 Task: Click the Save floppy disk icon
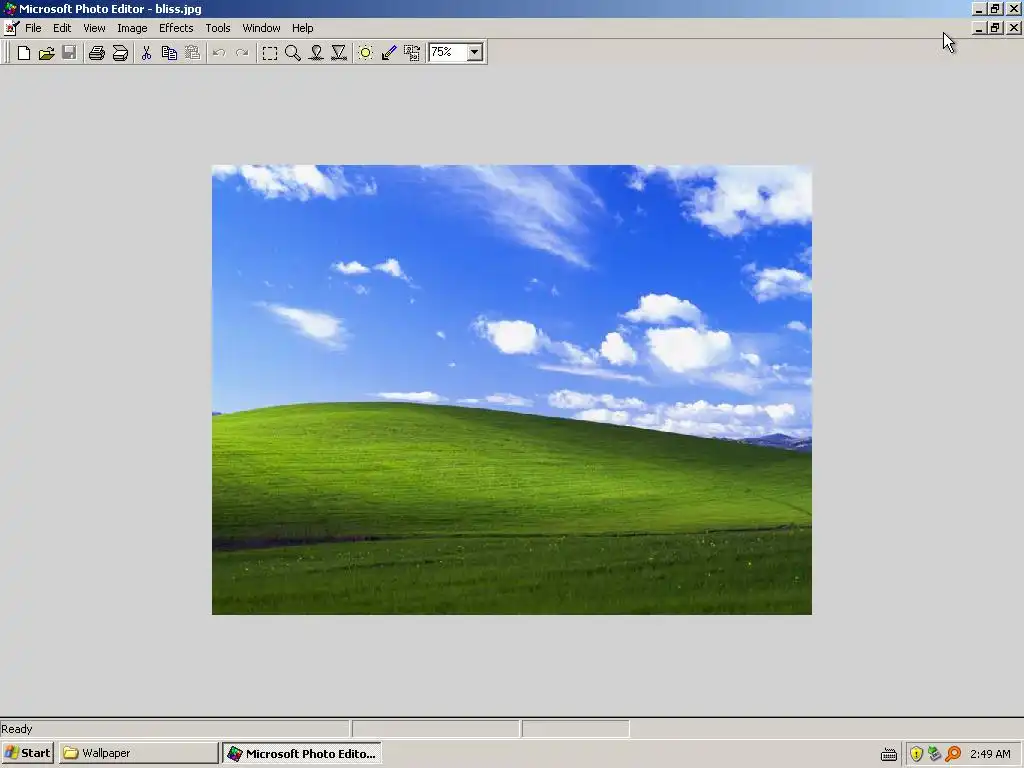click(x=69, y=53)
